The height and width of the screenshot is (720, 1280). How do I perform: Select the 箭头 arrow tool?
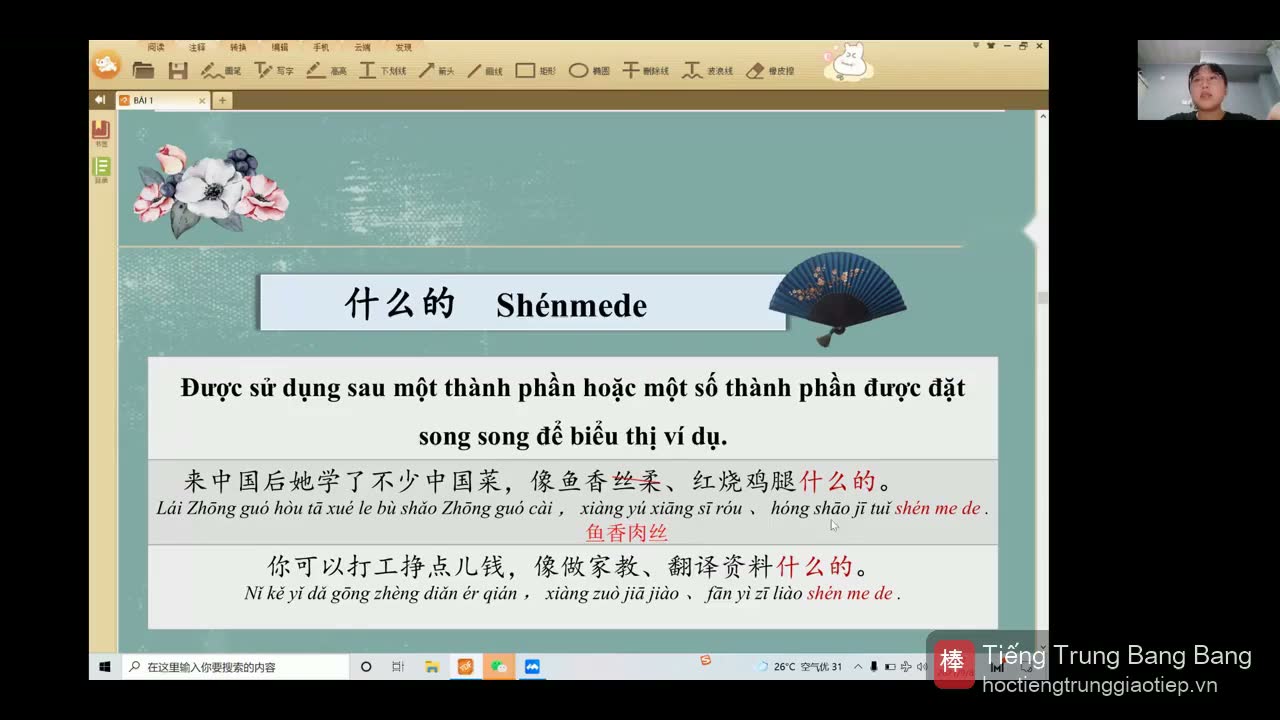coord(436,70)
